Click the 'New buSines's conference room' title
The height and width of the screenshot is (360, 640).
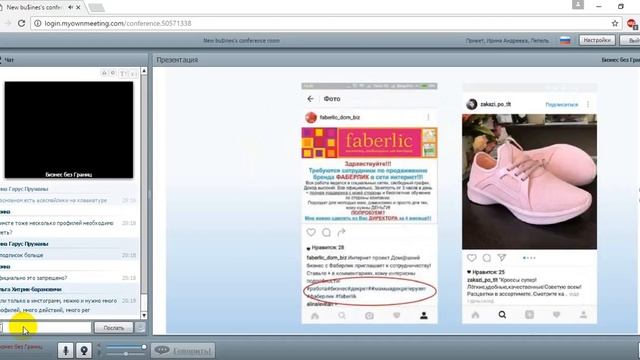(x=241, y=40)
